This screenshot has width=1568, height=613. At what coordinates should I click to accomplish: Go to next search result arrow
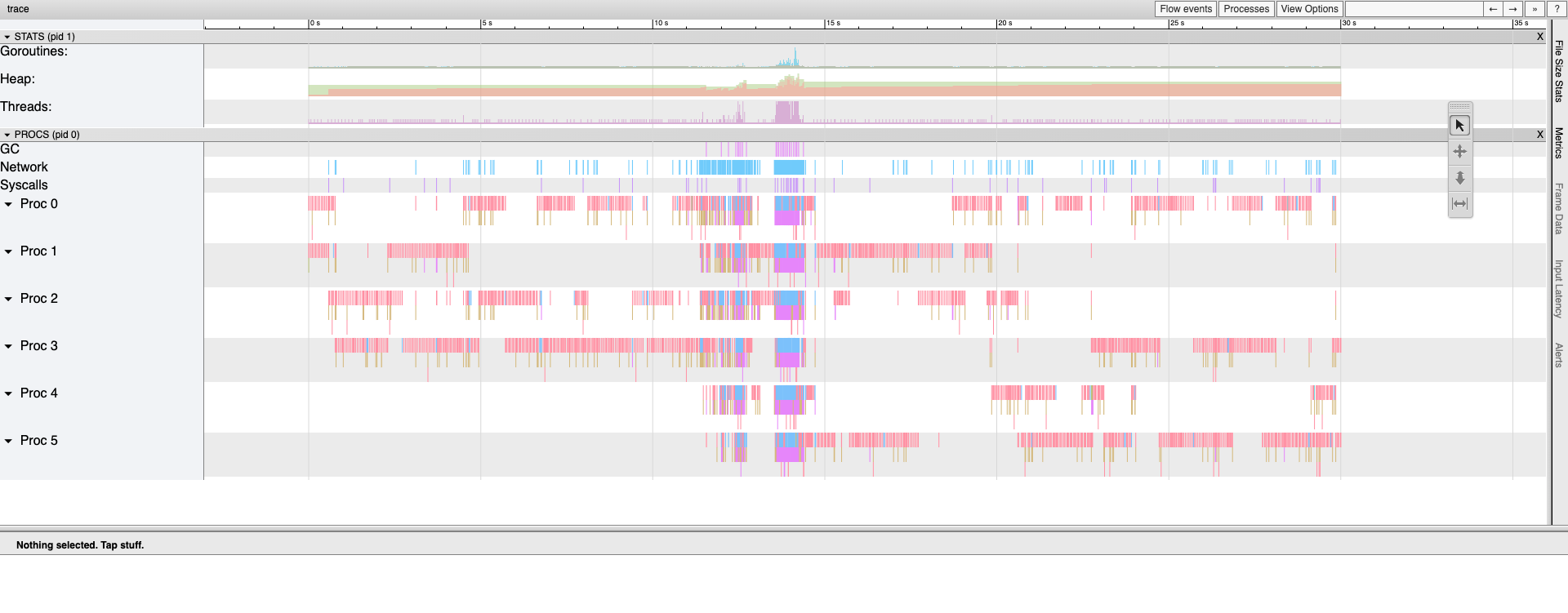(1513, 9)
